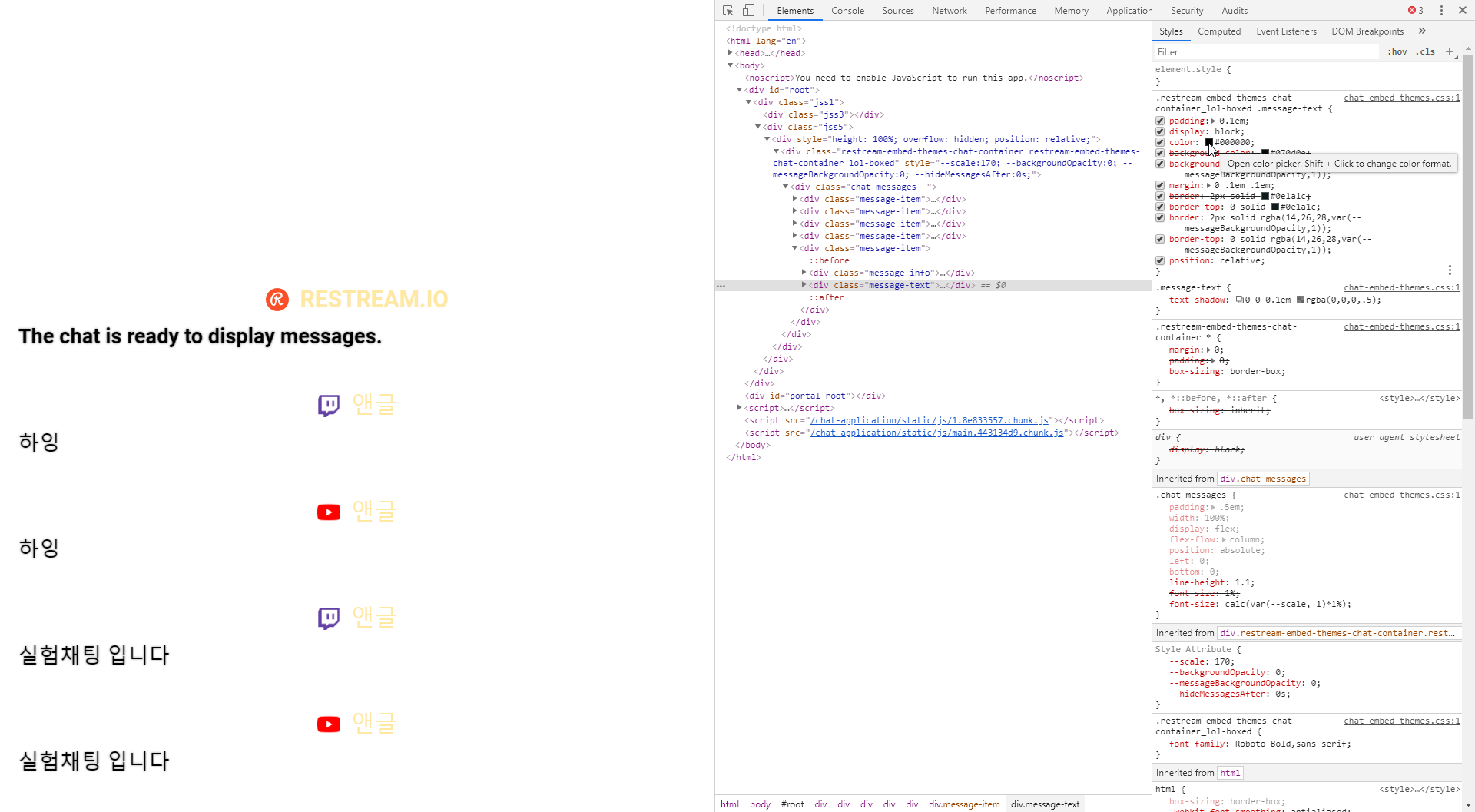Add a new style rule plus icon
1475x812 pixels.
[1450, 51]
